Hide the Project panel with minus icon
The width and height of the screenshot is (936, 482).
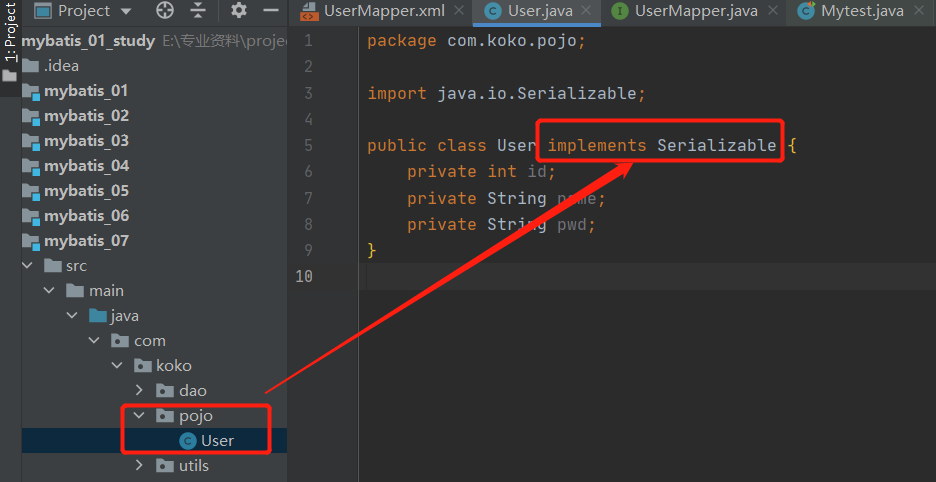click(x=271, y=10)
